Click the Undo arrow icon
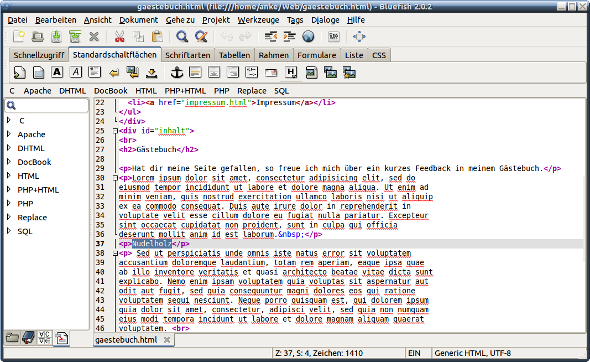Screen dimensions: 590x362 coord(227,37)
